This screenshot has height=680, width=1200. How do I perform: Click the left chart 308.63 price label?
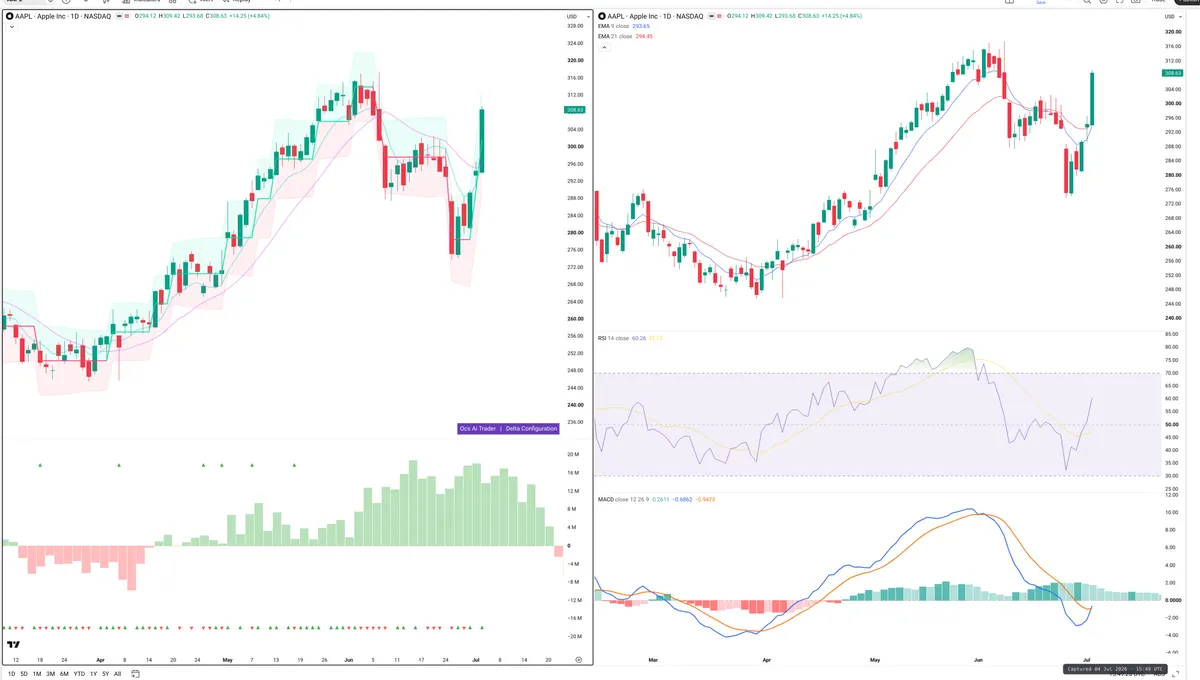coord(575,110)
